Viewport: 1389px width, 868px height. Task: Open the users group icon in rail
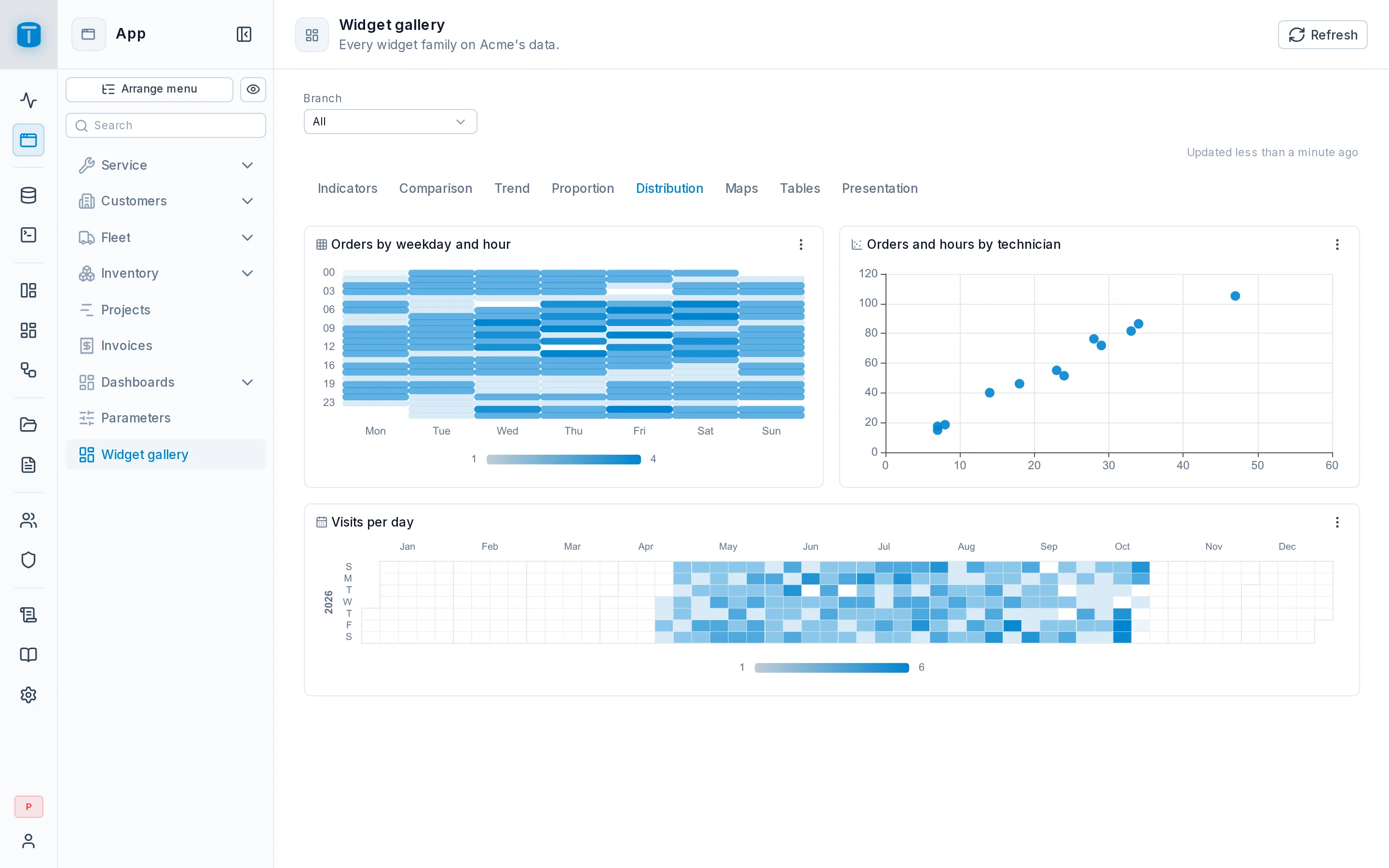28,520
